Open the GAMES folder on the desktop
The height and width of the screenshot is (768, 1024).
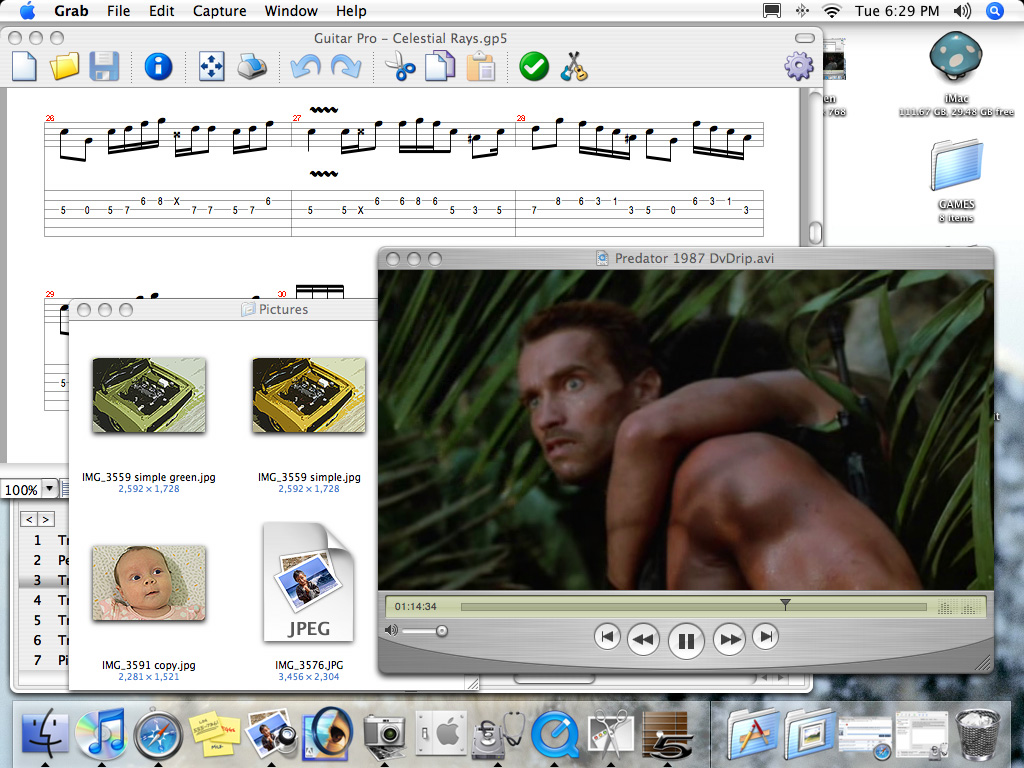957,165
